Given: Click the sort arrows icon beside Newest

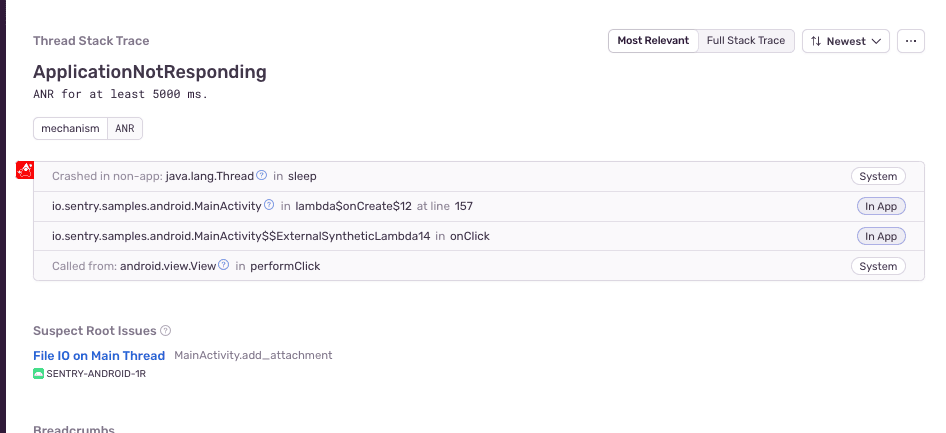Looking at the screenshot, I should click(x=816, y=41).
